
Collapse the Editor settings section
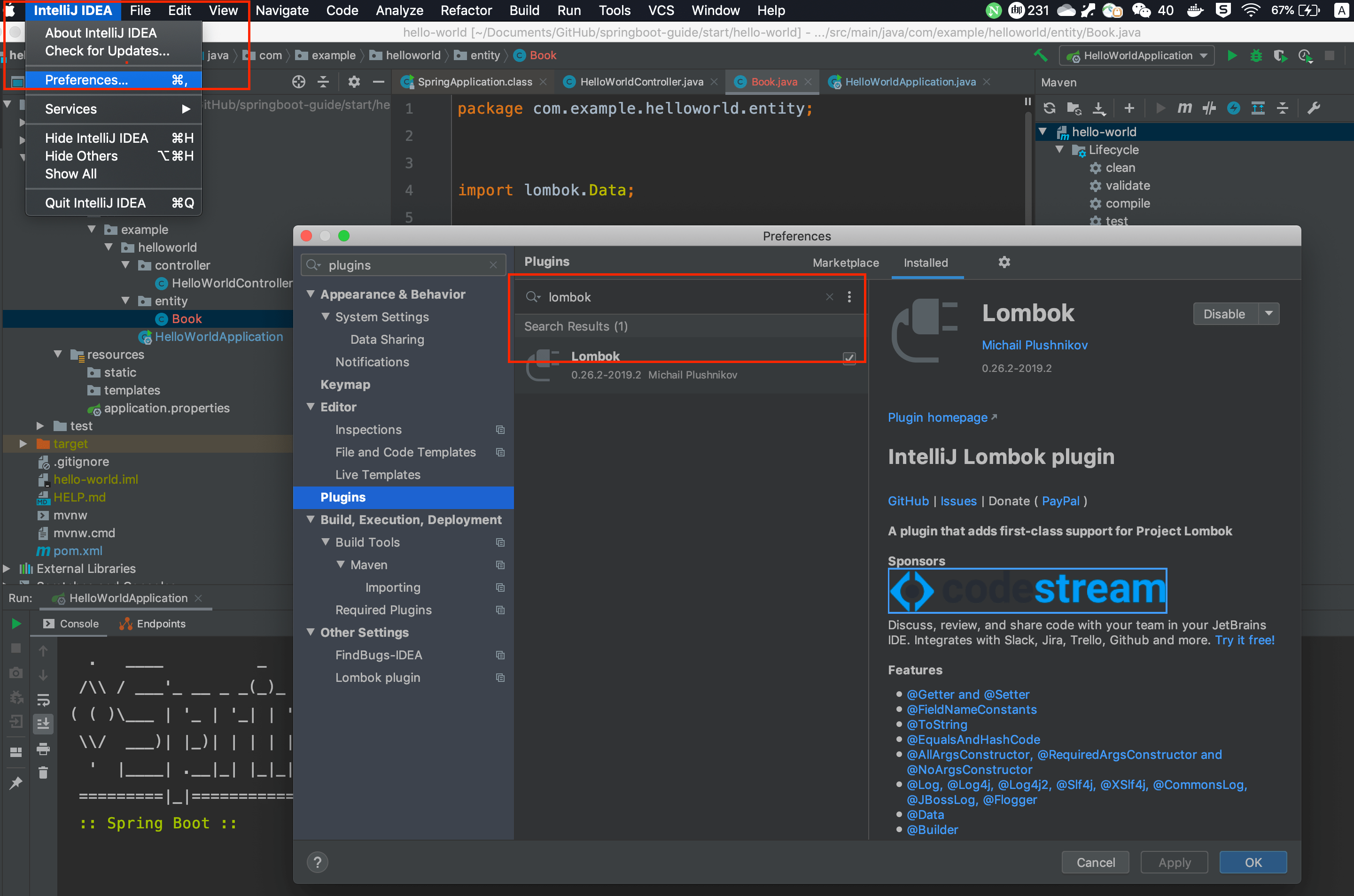click(x=311, y=406)
